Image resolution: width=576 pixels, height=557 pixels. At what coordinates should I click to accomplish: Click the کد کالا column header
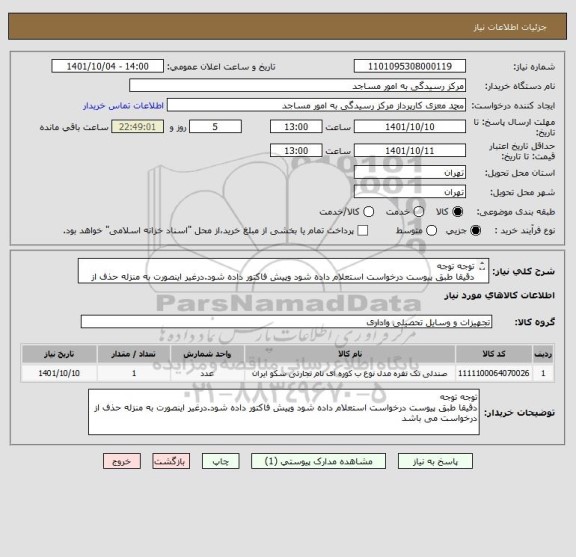click(494, 354)
